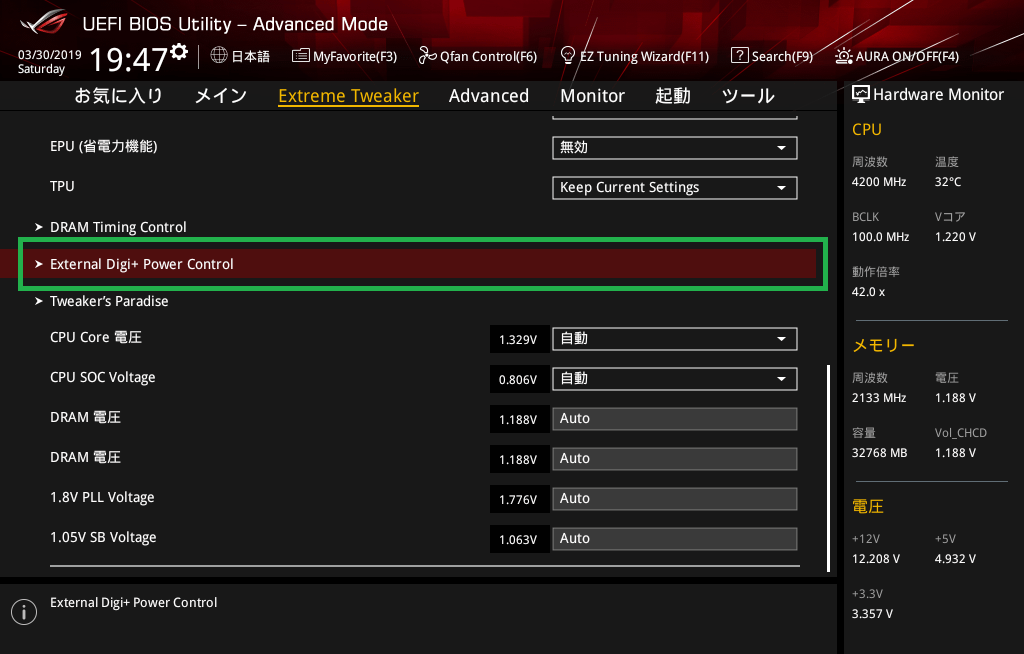Screen dimensions: 1024x654
Task: Expand Tweaker's Paradise submenu
Action: tap(102, 301)
